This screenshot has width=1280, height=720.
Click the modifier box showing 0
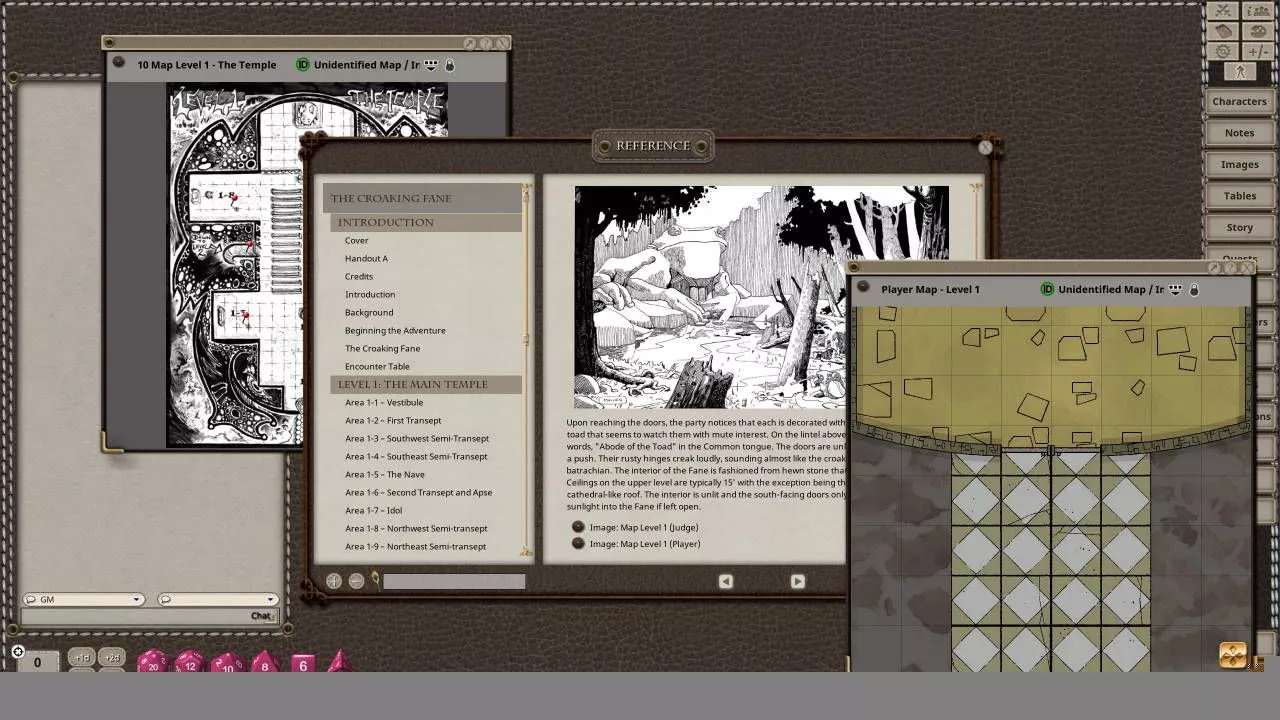click(37, 661)
